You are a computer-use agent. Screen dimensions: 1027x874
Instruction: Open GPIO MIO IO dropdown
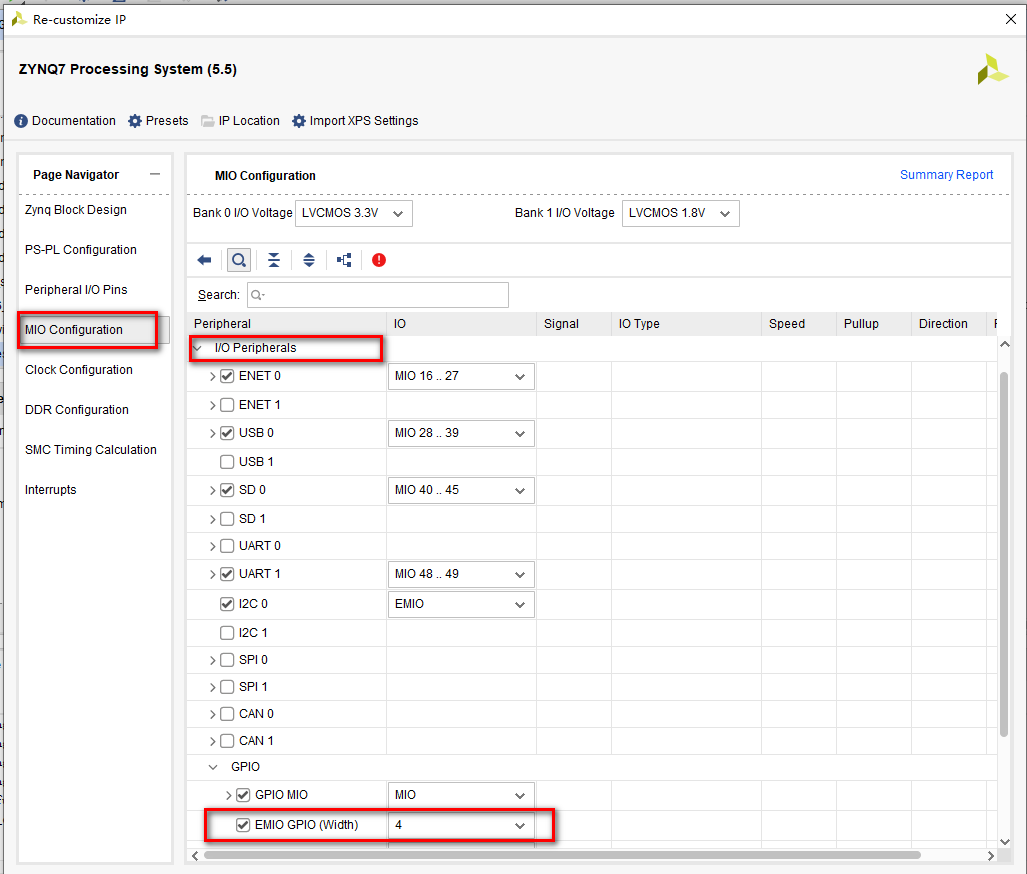pos(461,795)
